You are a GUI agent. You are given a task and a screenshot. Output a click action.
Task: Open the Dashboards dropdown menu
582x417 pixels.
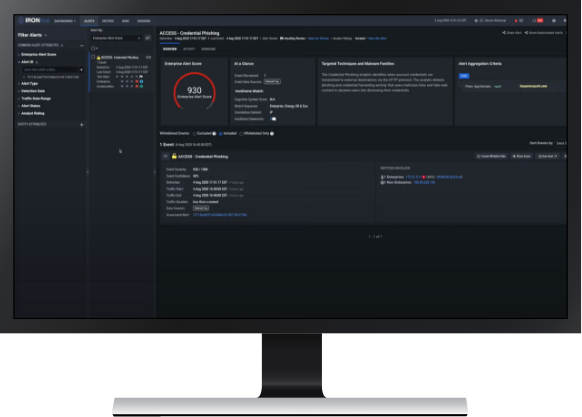[x=65, y=21]
